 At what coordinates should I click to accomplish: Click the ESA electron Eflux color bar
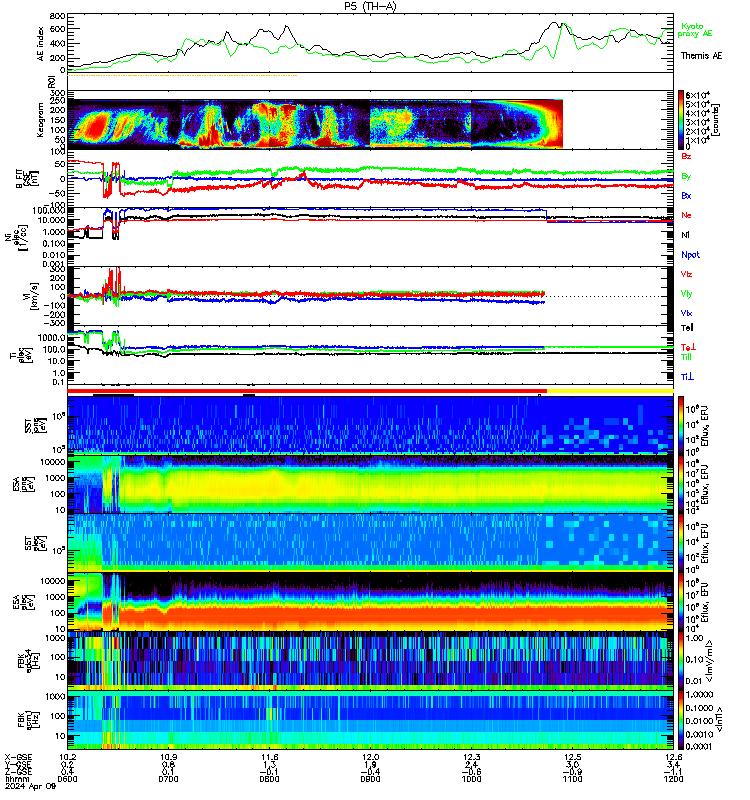point(681,602)
